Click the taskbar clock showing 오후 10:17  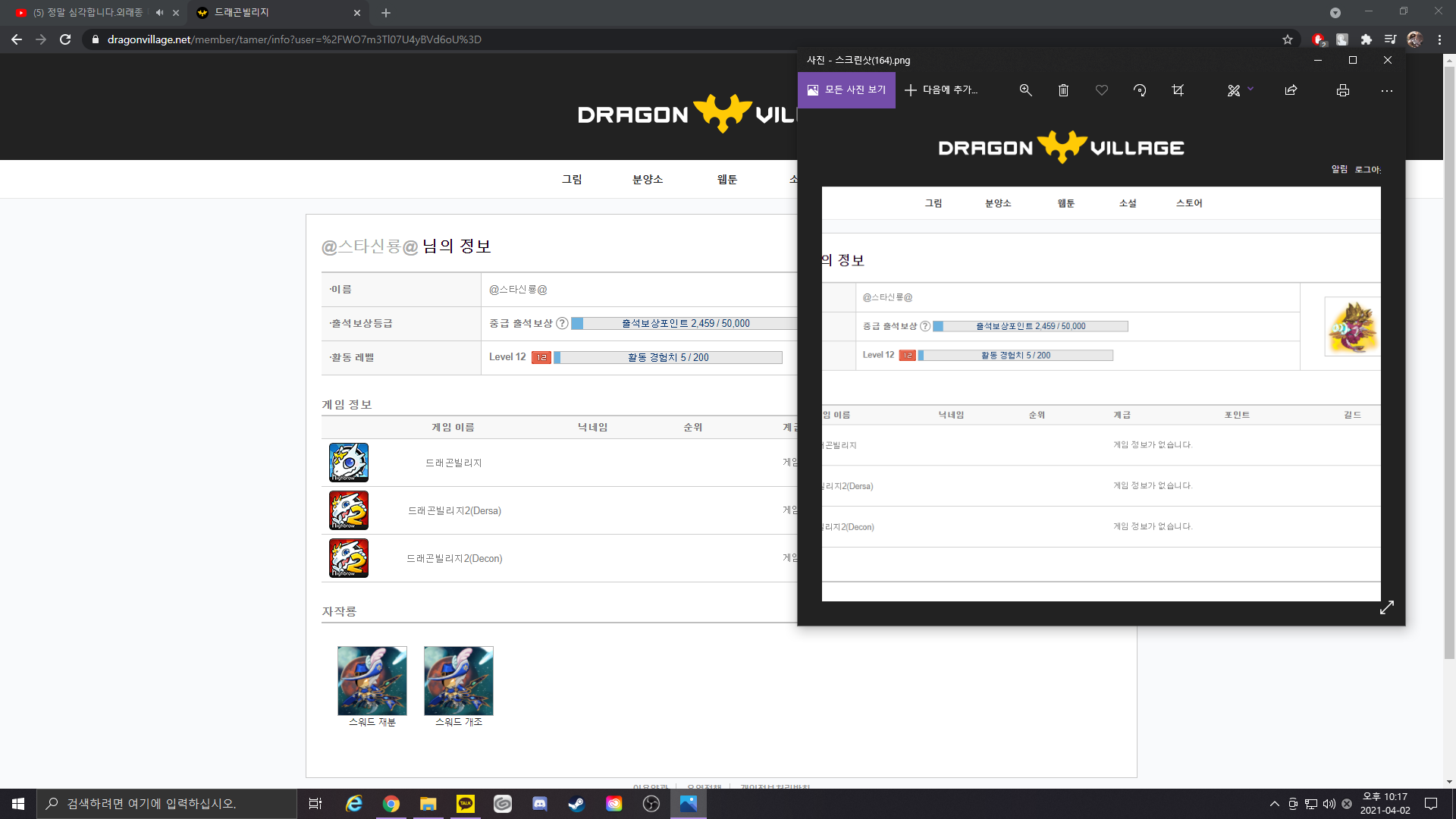[1385, 804]
